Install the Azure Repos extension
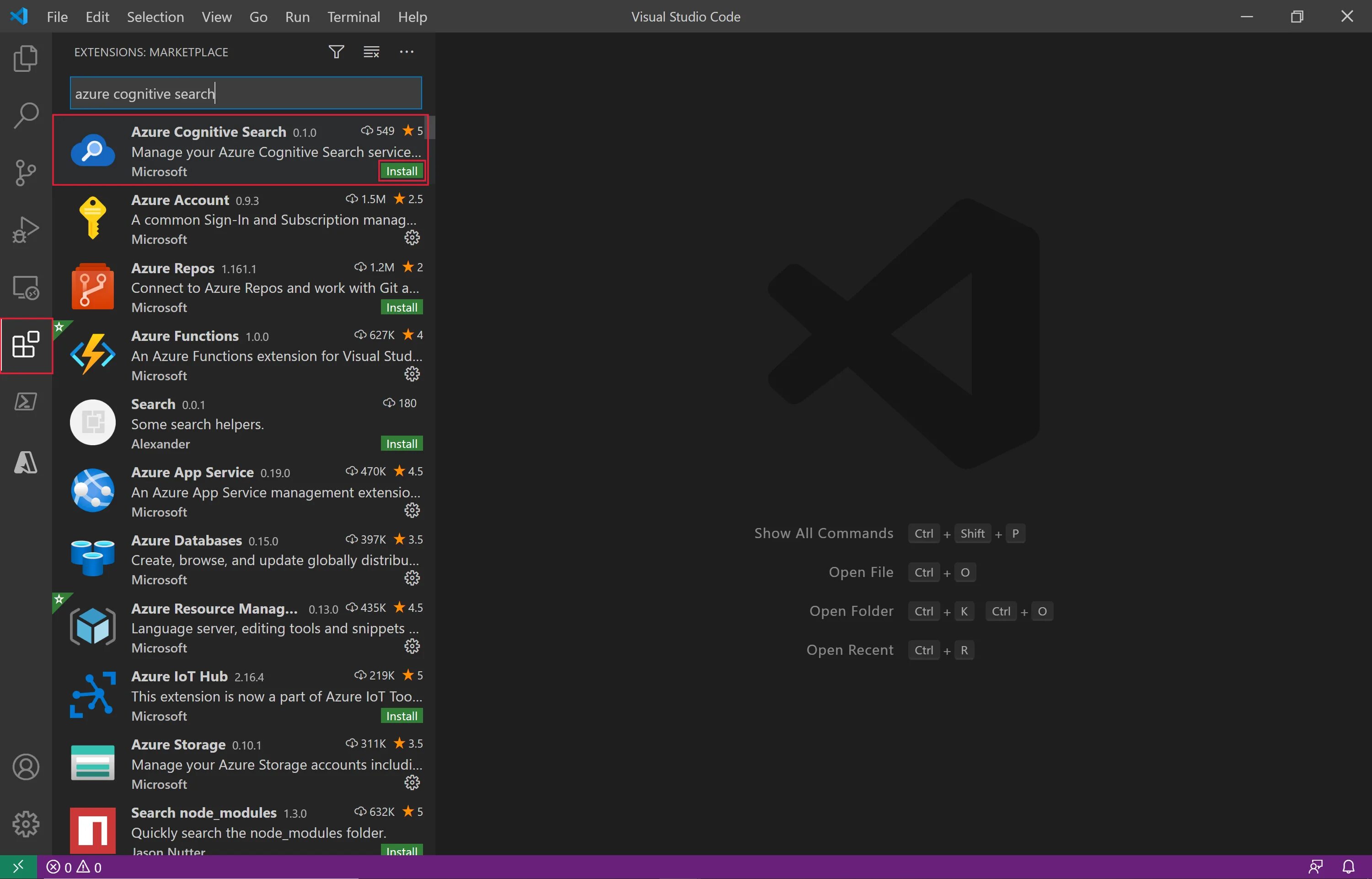Screen dimensions: 1372x879 click(402, 307)
